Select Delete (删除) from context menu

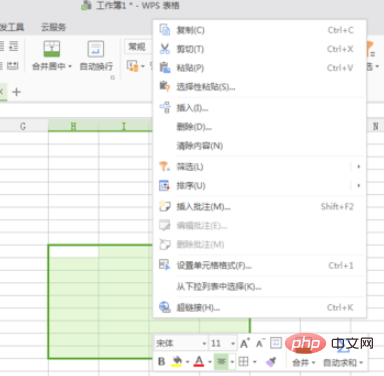pyautogui.click(x=259, y=127)
